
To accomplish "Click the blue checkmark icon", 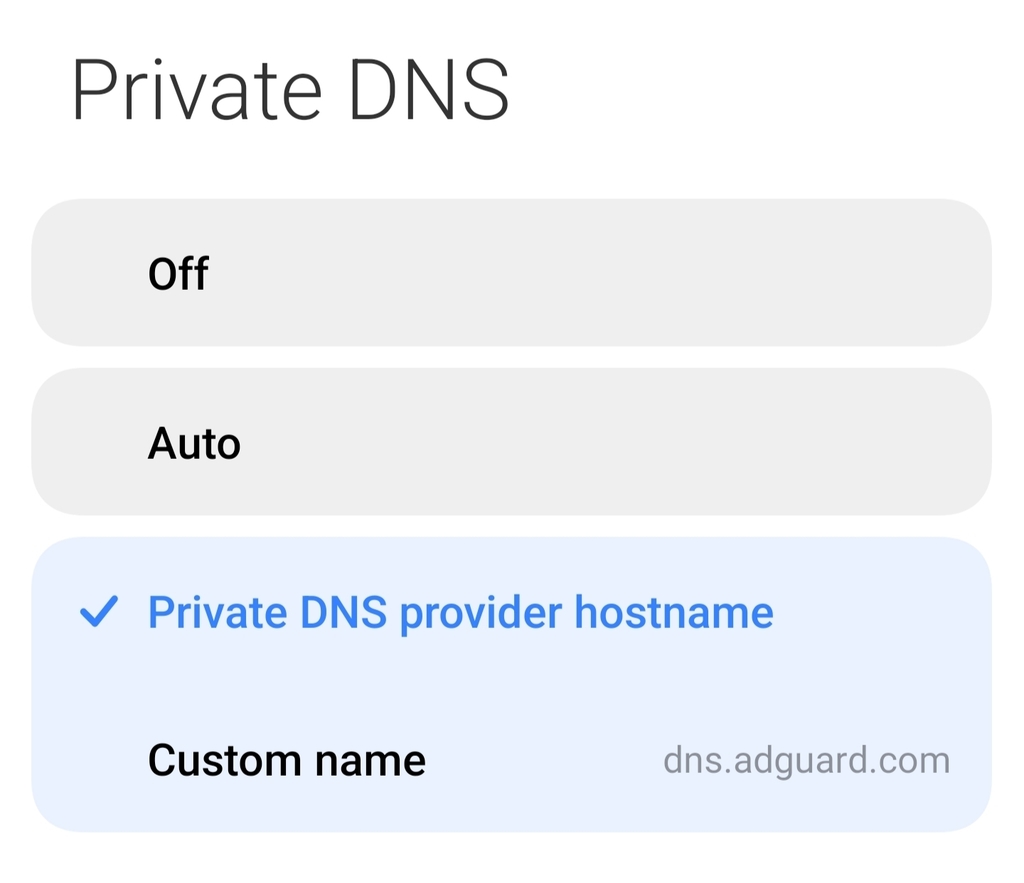I will [99, 612].
